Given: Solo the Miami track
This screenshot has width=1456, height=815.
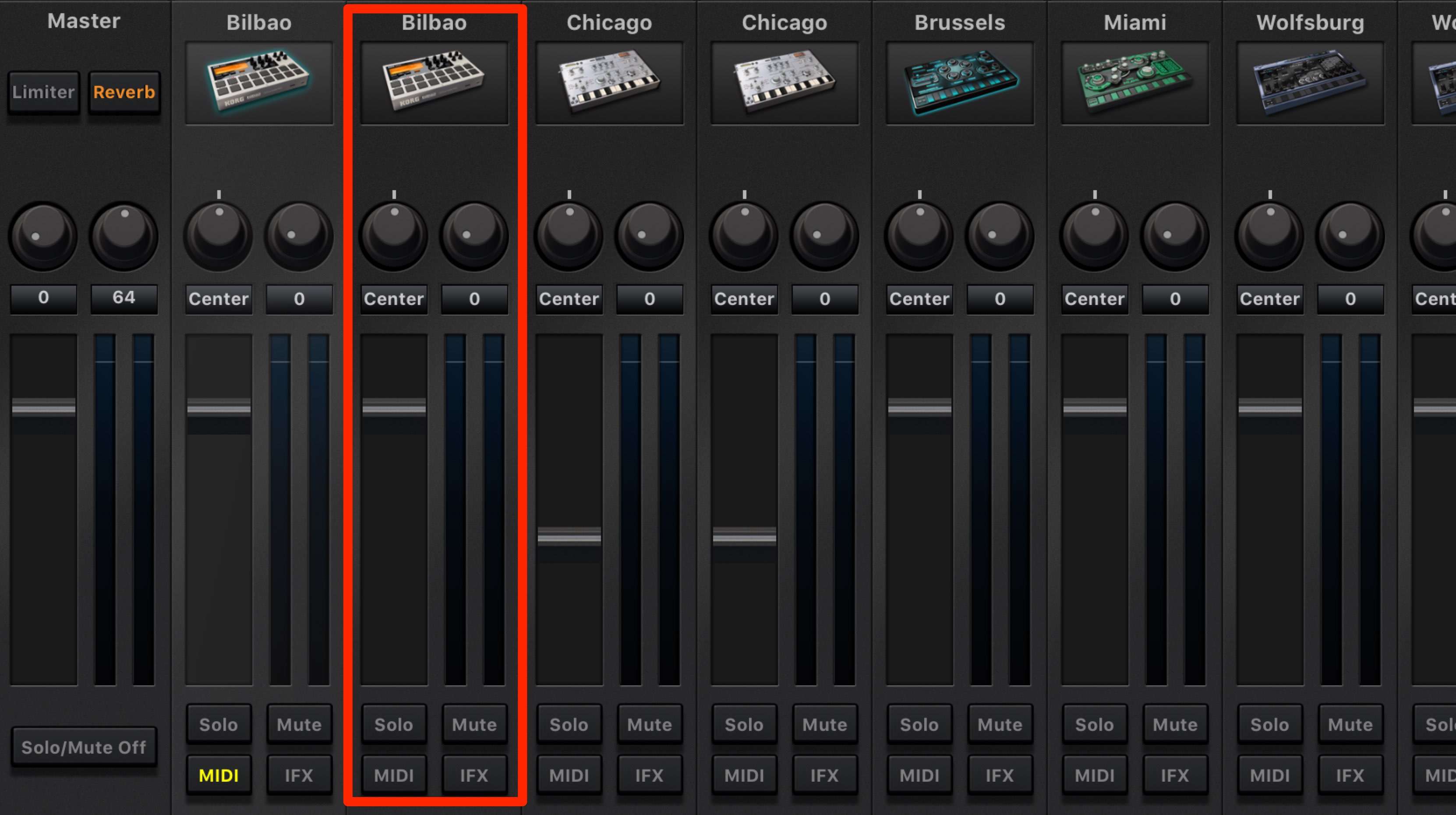Looking at the screenshot, I should tap(1095, 724).
